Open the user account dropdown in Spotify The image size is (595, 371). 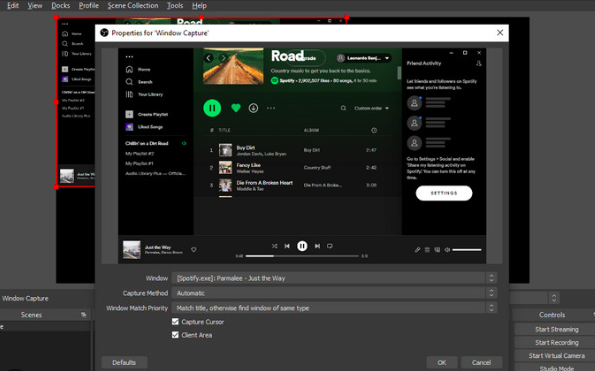tap(364, 58)
